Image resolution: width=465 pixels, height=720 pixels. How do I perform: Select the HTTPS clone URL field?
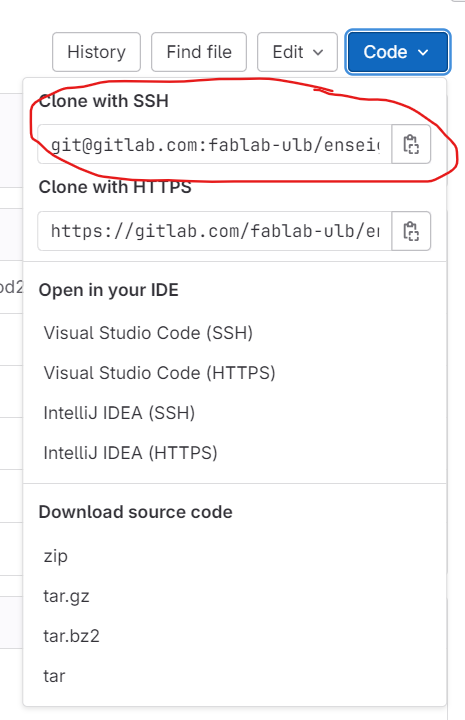[x=215, y=231]
